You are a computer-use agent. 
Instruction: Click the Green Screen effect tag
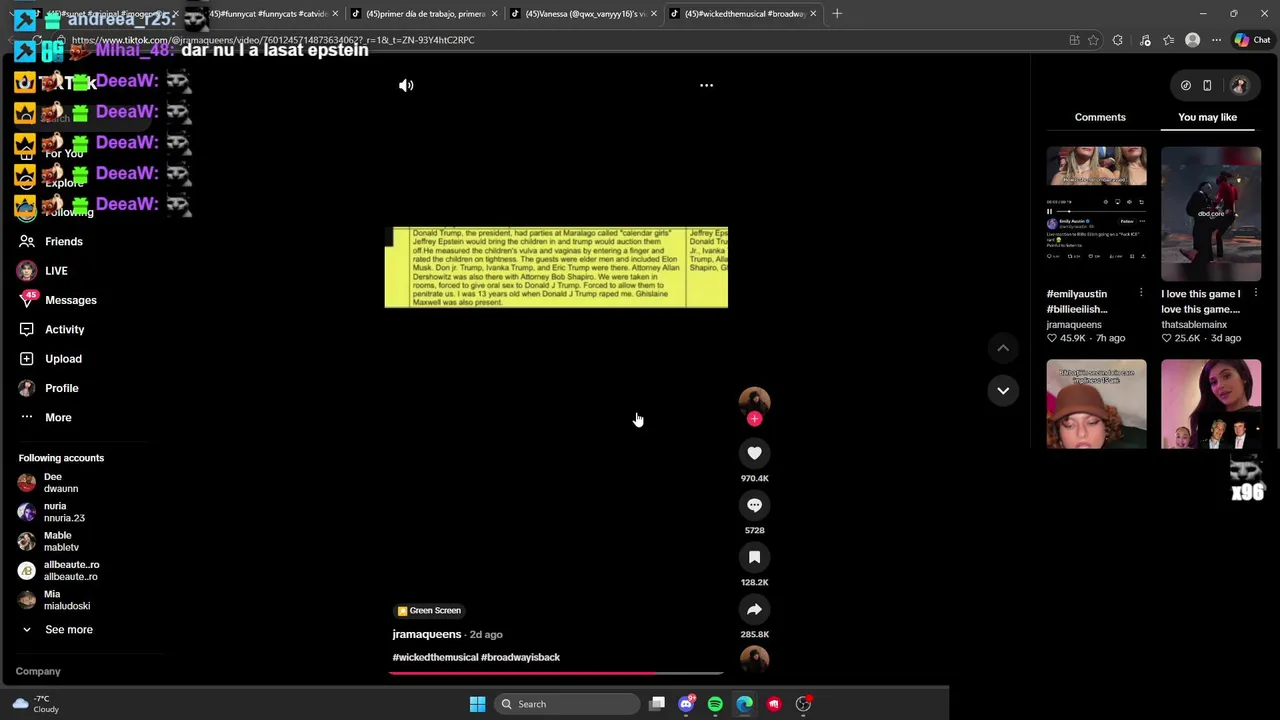click(x=429, y=610)
